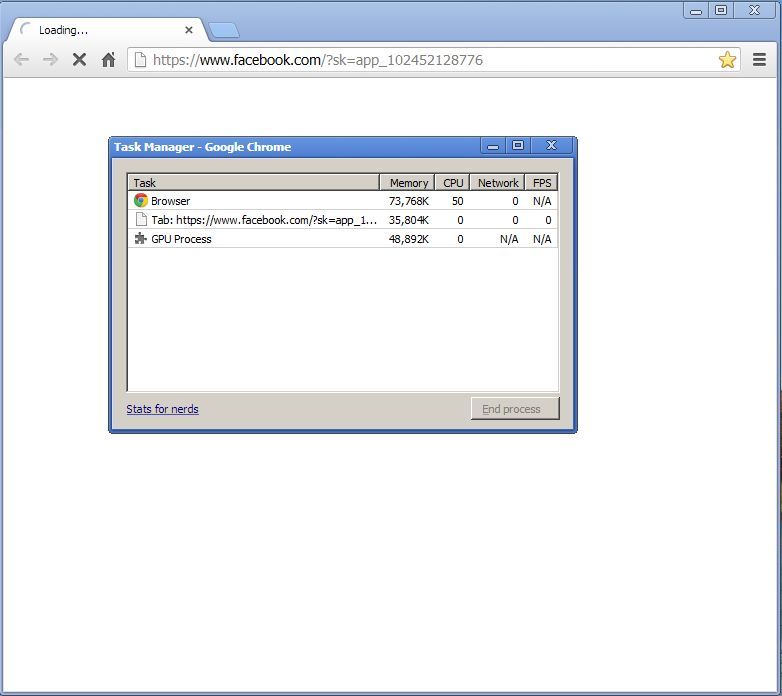
Task: Select the GPU Process row
Action: 343,239
